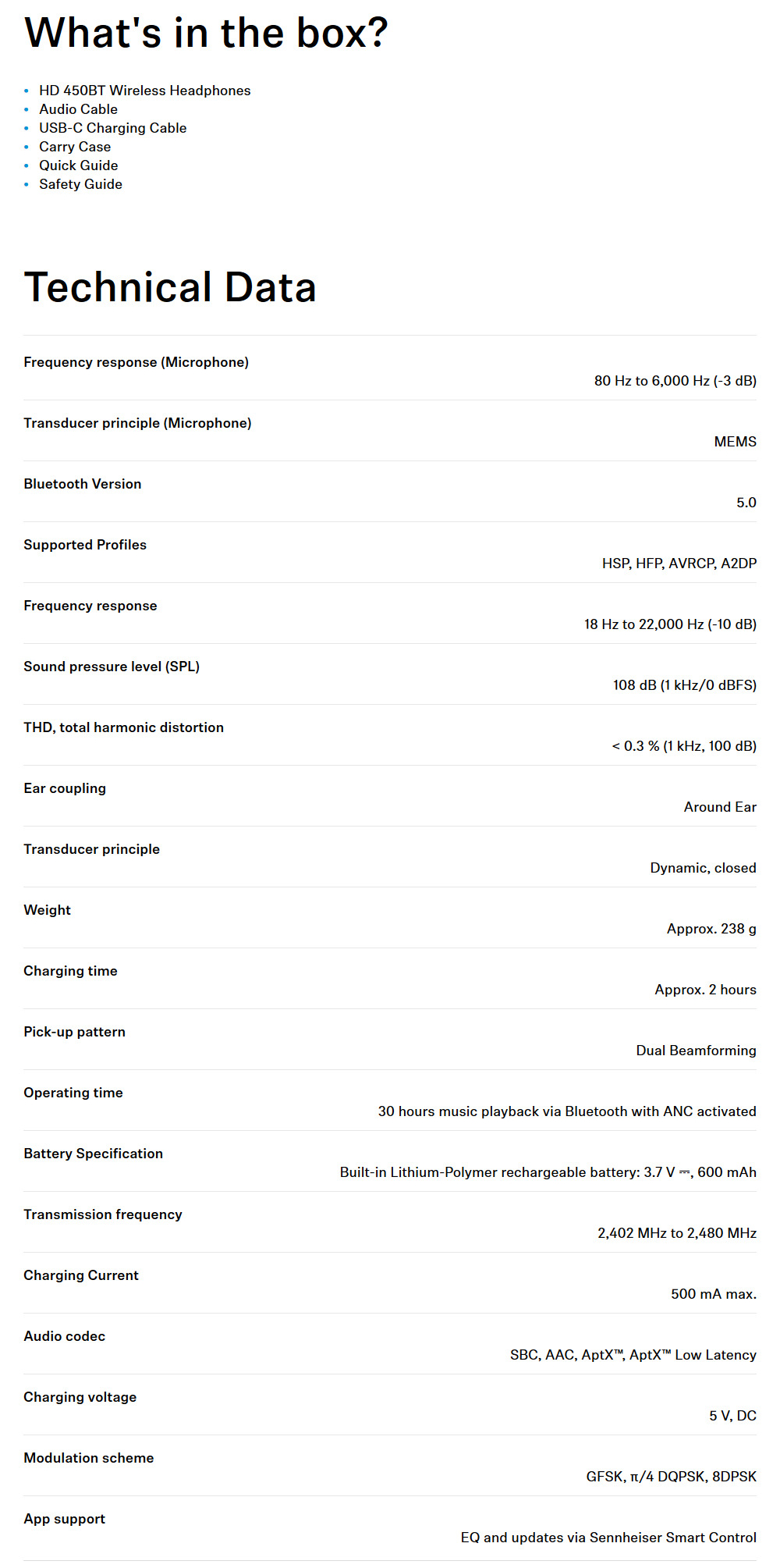
Task: Click the "Safety Guide" list item
Action: pos(81,184)
